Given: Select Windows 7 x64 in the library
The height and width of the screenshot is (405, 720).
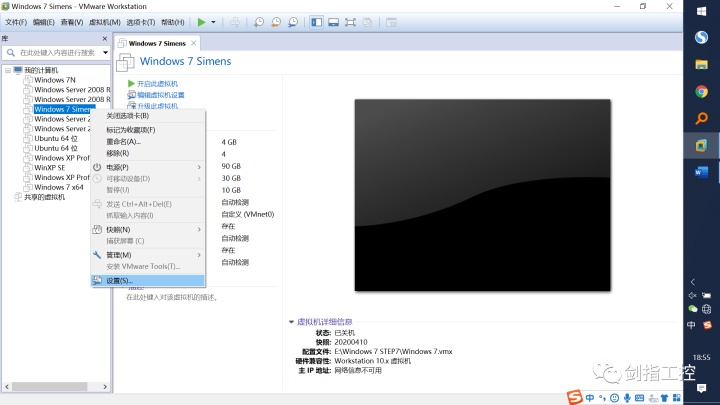Looking at the screenshot, I should click(59, 187).
